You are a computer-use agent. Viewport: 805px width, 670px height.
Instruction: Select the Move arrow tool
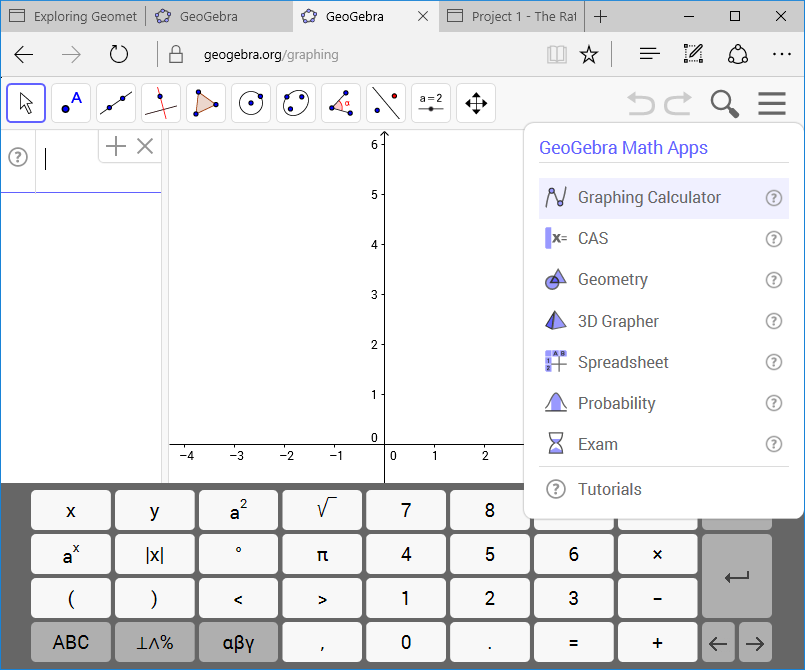click(x=26, y=103)
